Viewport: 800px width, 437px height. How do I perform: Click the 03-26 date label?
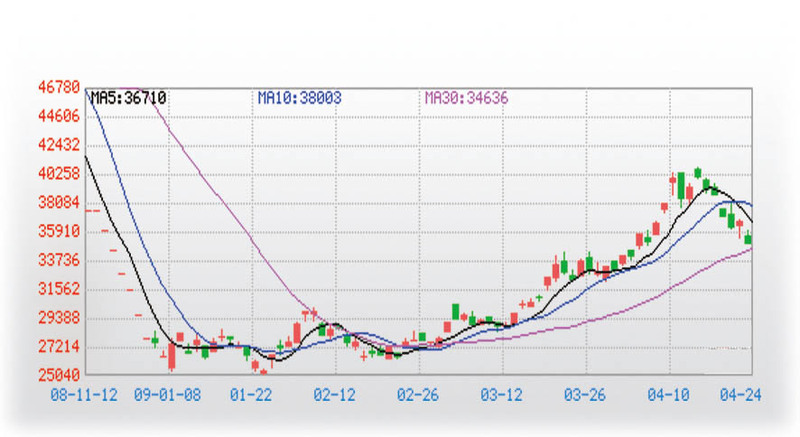click(x=585, y=395)
